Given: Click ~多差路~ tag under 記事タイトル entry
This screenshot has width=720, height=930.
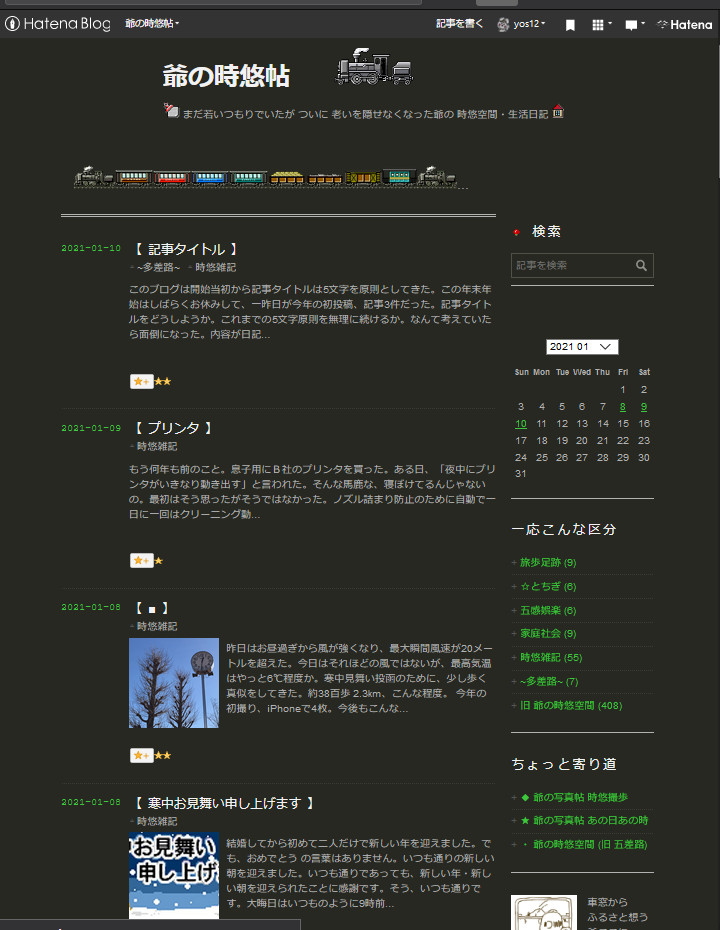Looking at the screenshot, I should coord(158,267).
